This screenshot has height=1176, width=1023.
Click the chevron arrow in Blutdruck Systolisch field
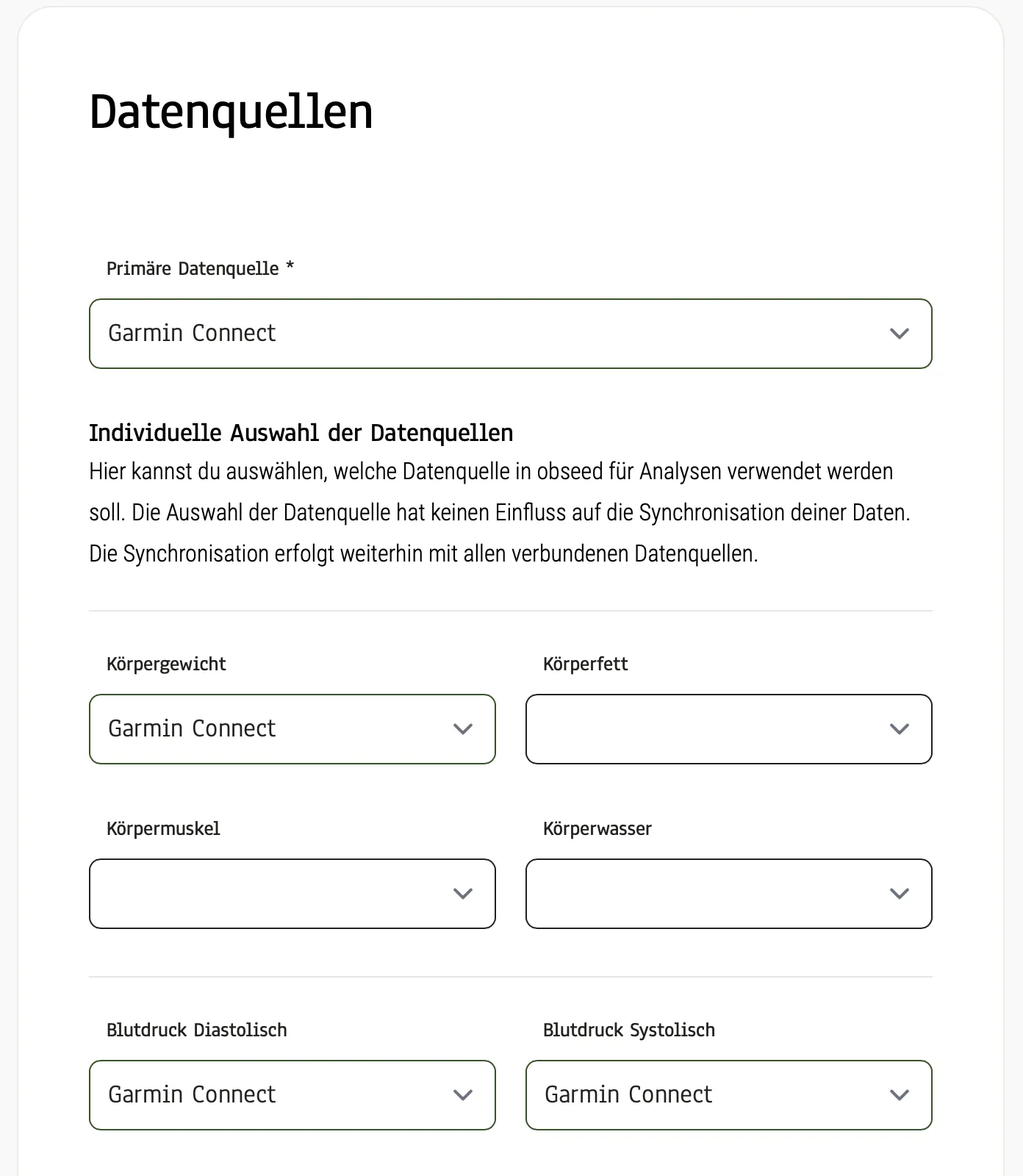point(899,1095)
